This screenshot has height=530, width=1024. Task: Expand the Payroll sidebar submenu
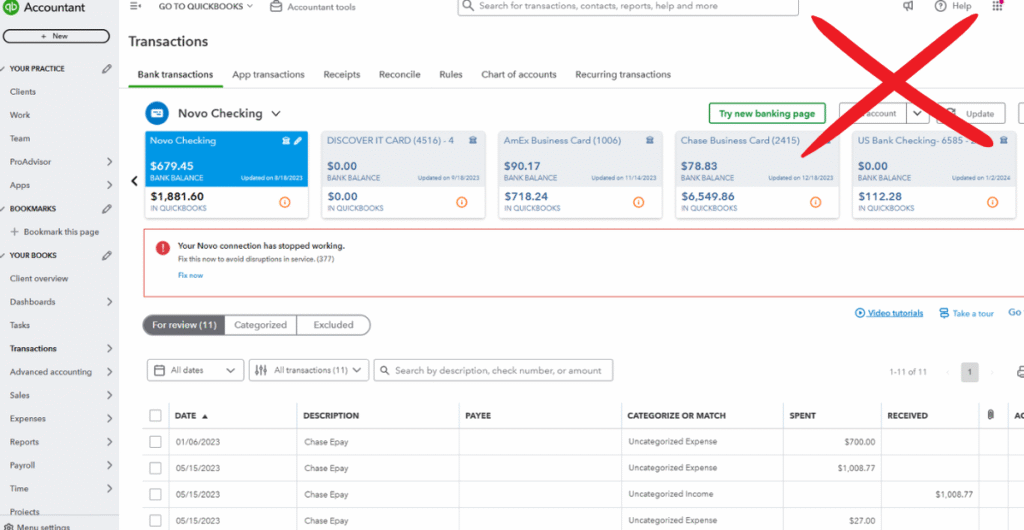(109, 465)
